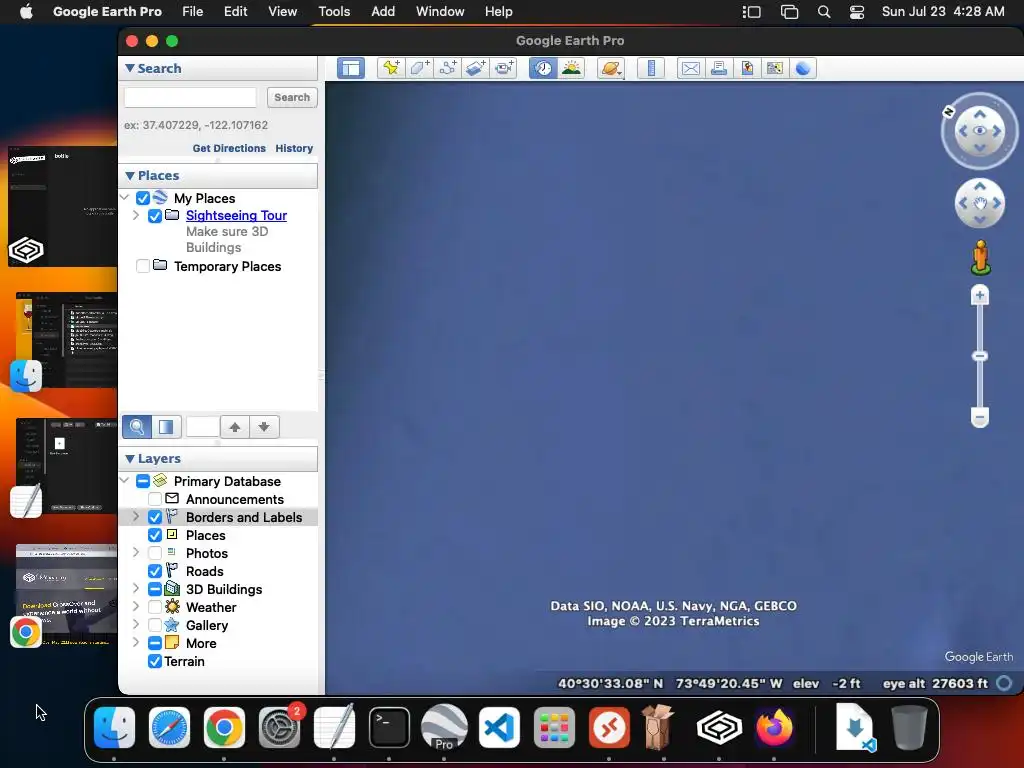Select the Add Polygon tool
The height and width of the screenshot is (768, 1024).
pos(419,68)
